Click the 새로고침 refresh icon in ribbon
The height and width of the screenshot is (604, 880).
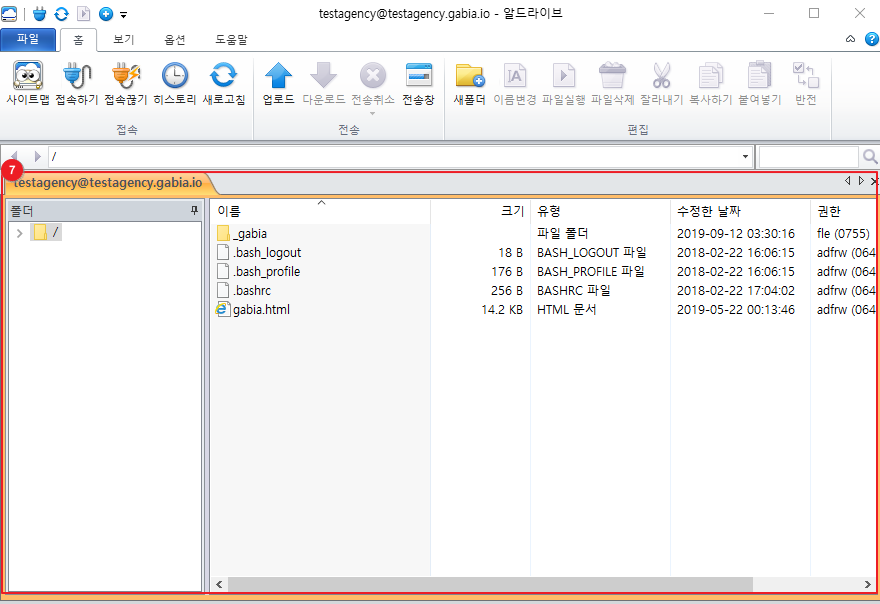point(223,83)
